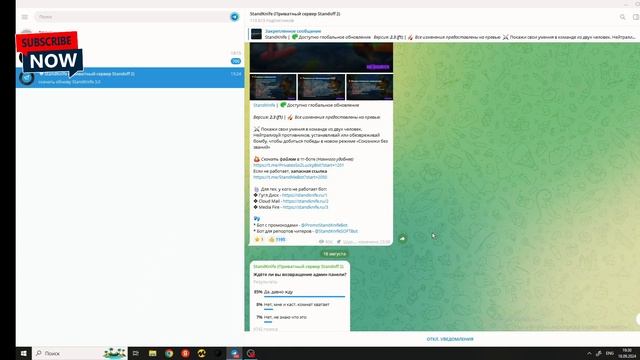640x360 pixels.
Task: Select poll option 'Нет, не знаю что это'
Action: [299, 318]
